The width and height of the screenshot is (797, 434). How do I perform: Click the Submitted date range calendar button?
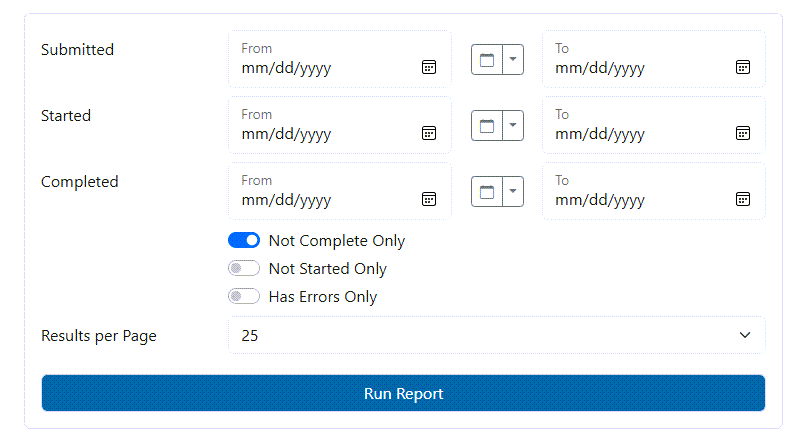(487, 60)
